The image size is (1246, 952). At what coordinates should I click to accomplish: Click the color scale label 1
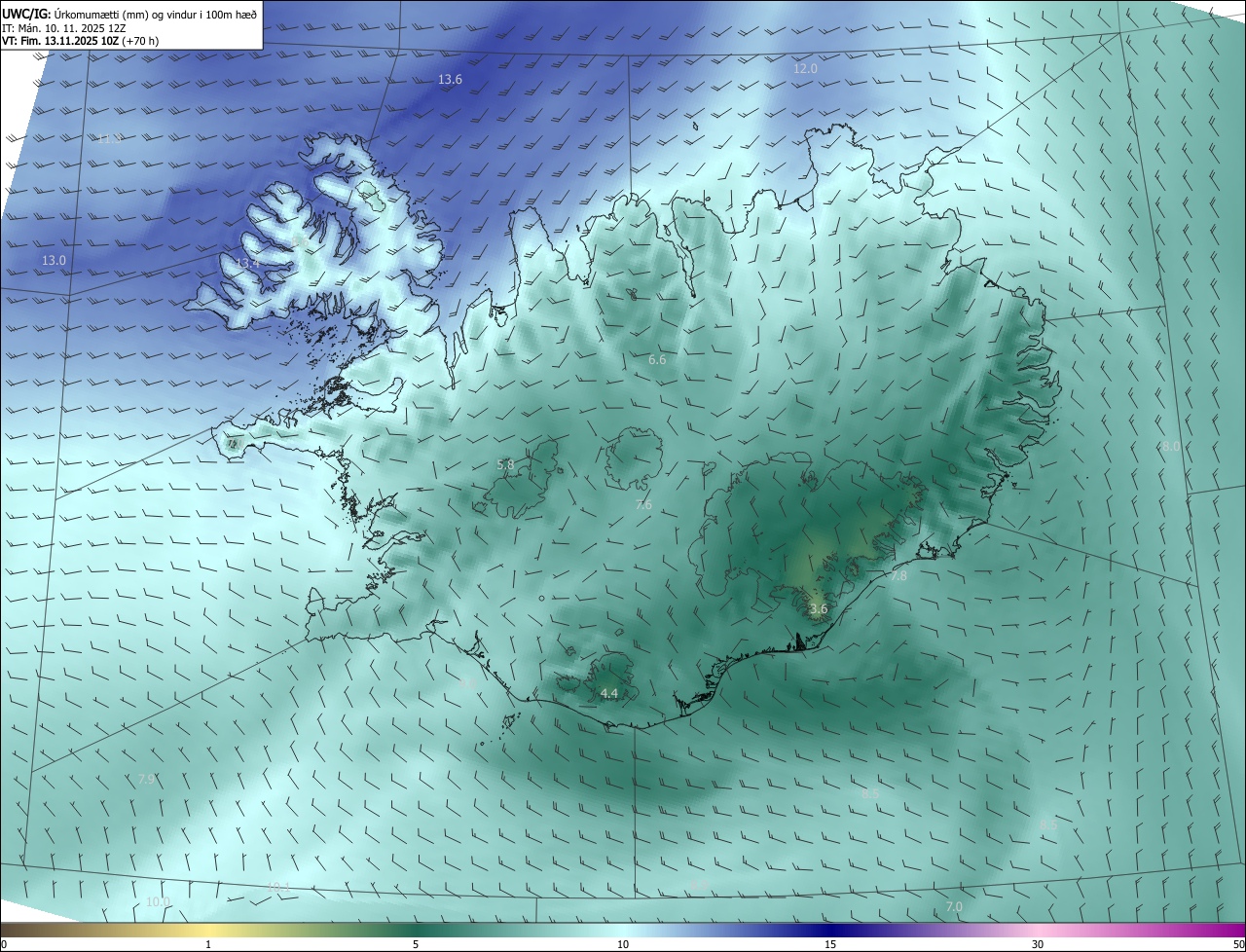tap(208, 944)
